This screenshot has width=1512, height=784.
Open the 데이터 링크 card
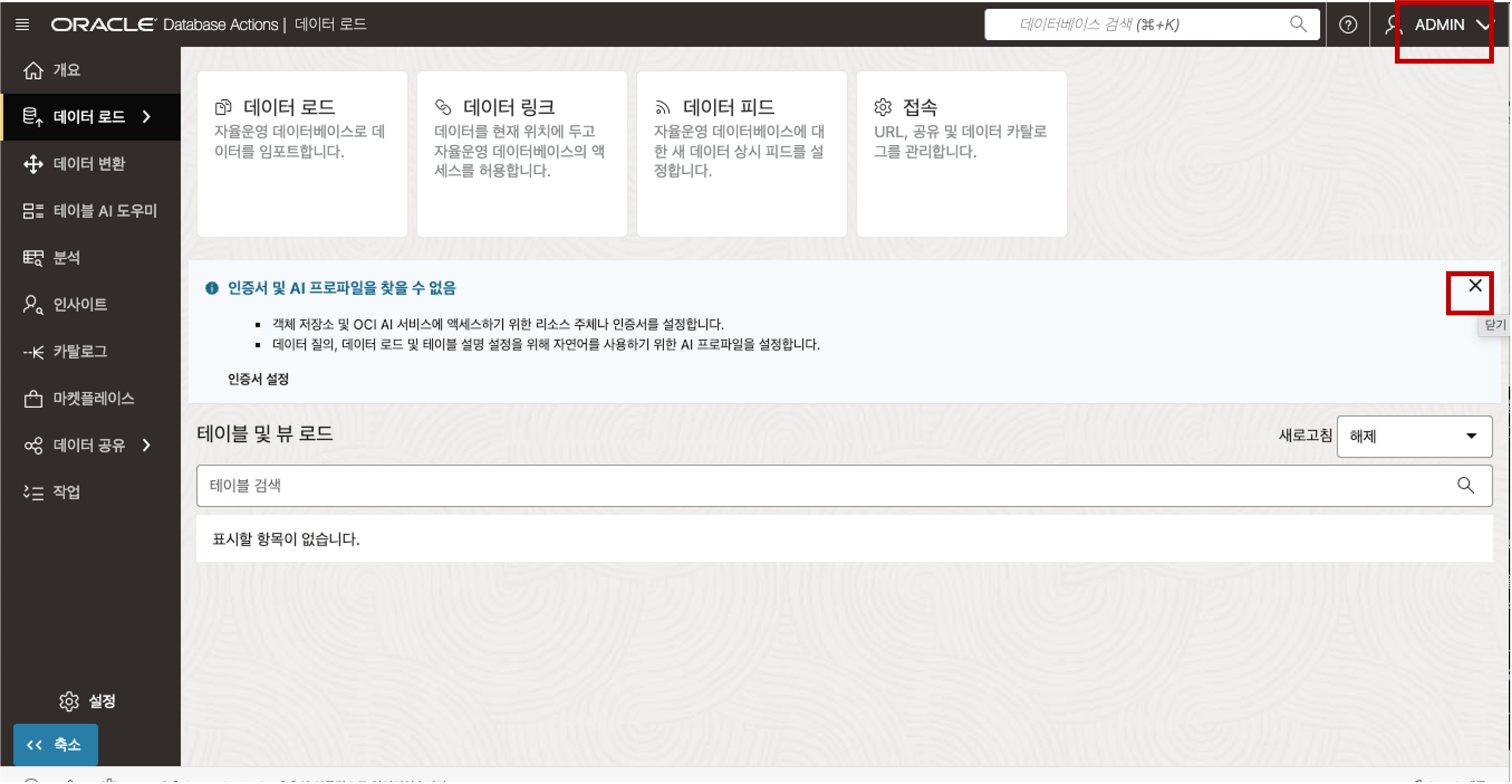click(521, 154)
